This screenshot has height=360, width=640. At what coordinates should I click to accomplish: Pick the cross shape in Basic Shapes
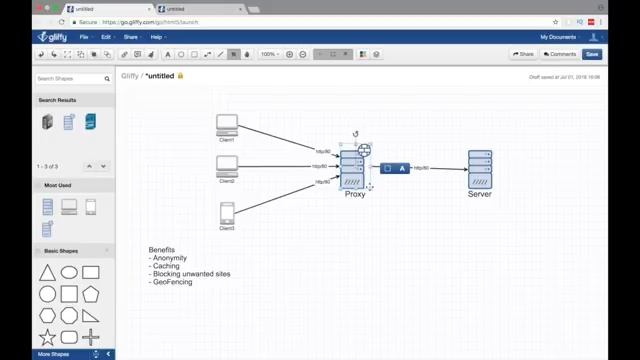click(91, 337)
